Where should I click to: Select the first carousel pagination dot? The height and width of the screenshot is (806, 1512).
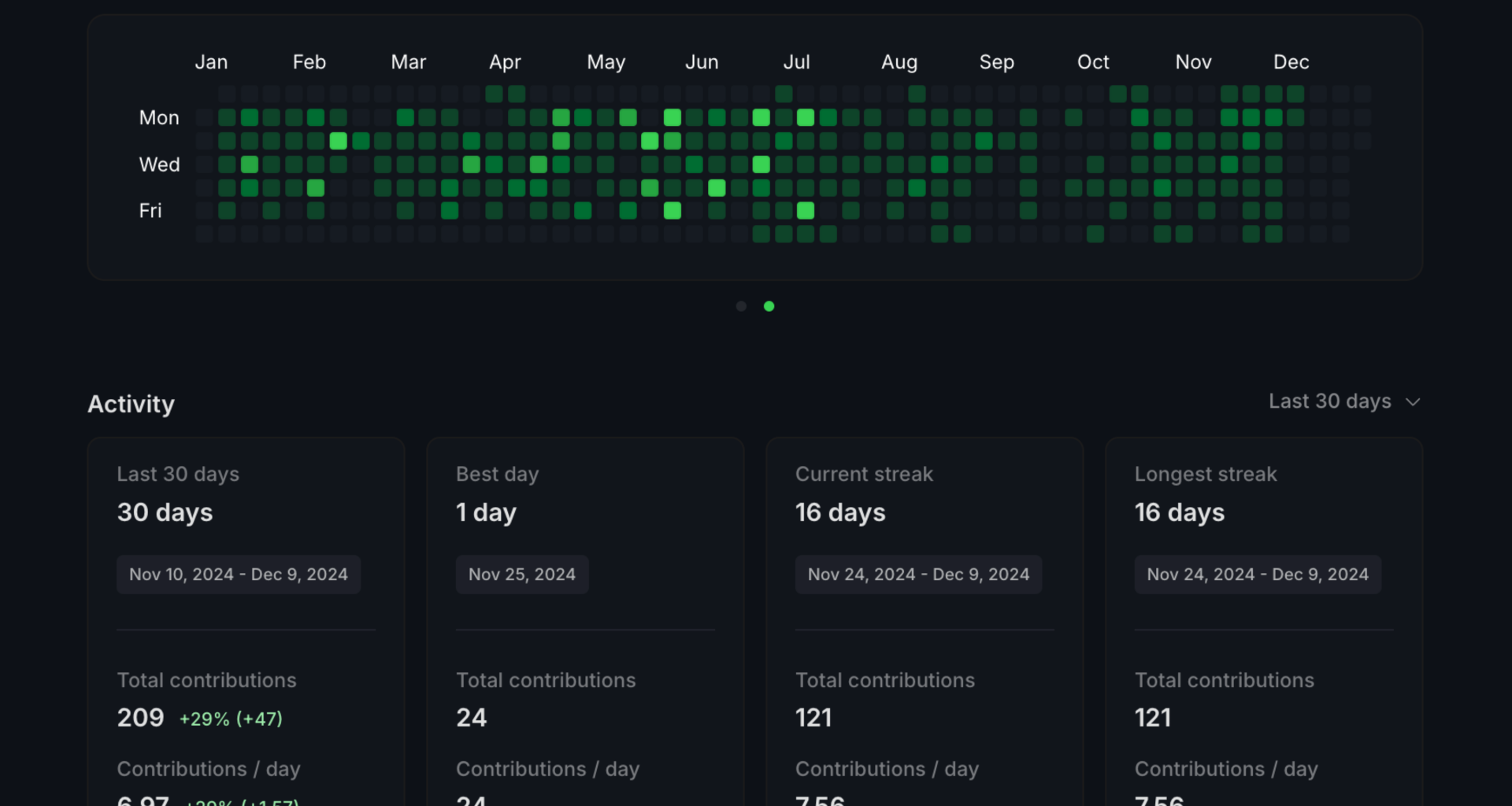[x=740, y=306]
